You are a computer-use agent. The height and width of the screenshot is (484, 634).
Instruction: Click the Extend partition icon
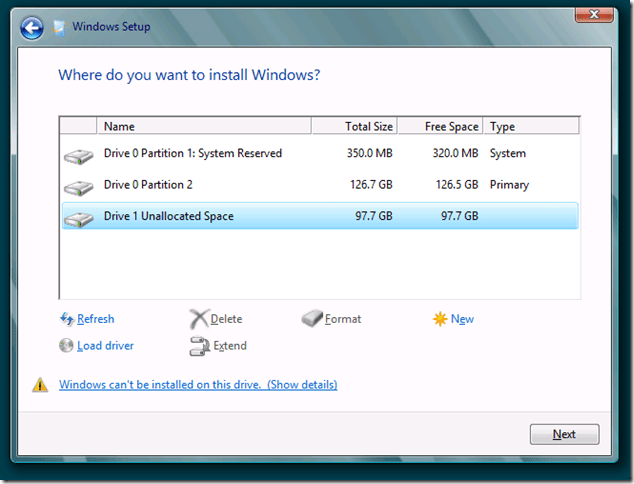click(x=198, y=346)
